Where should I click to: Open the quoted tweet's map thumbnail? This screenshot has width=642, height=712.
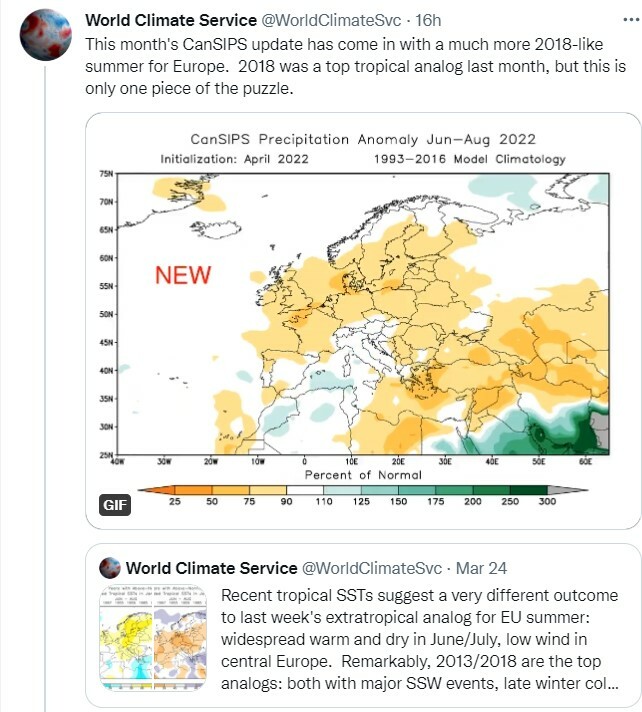(x=153, y=638)
